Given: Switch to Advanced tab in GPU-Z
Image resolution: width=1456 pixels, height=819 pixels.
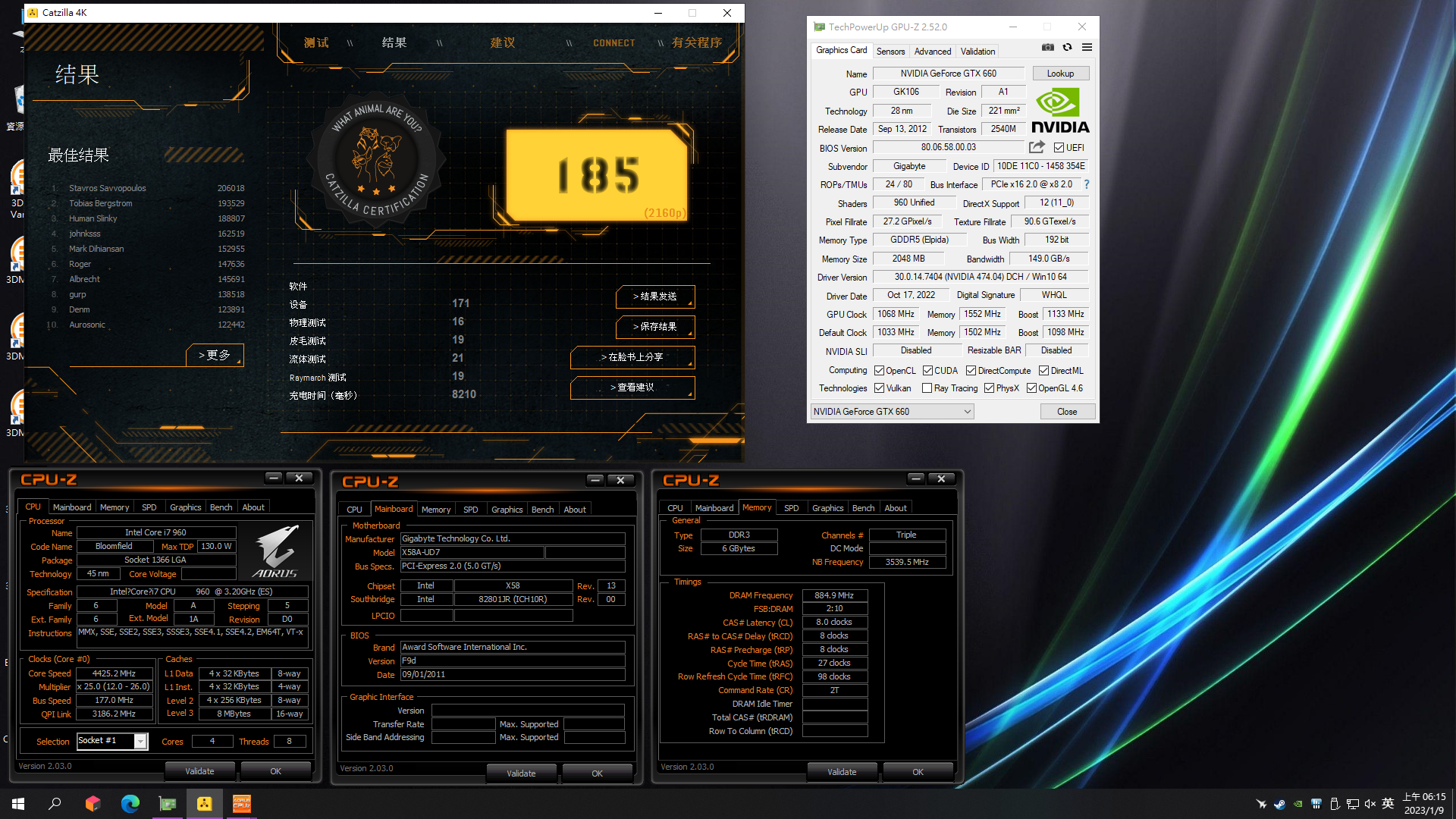Looking at the screenshot, I should click(932, 52).
